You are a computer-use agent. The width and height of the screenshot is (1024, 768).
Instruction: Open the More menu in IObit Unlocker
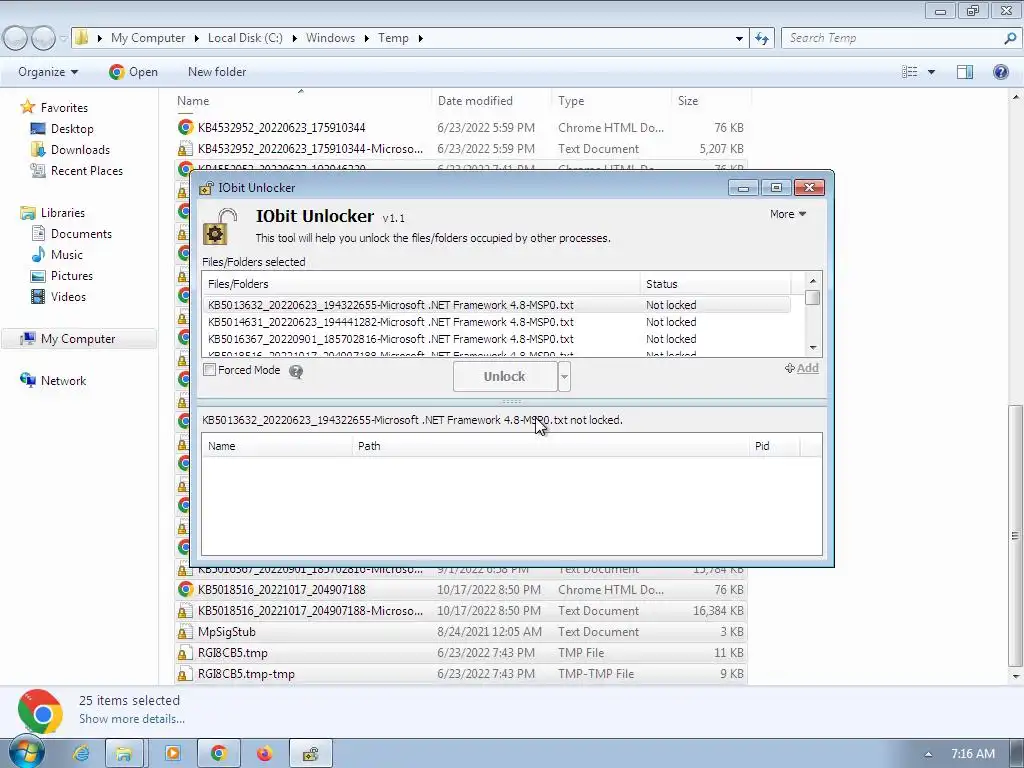tap(788, 214)
